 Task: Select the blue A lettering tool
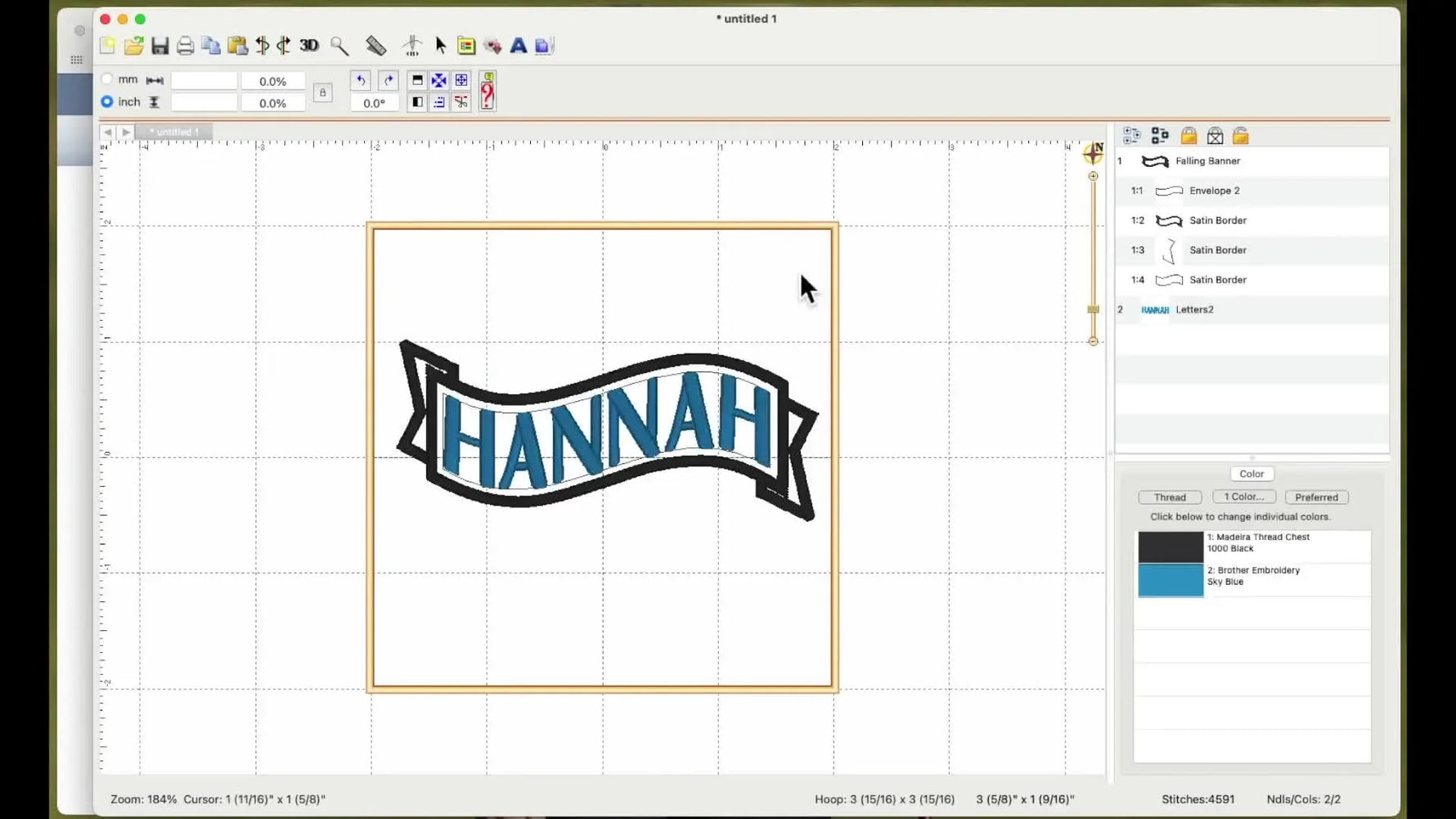(519, 46)
